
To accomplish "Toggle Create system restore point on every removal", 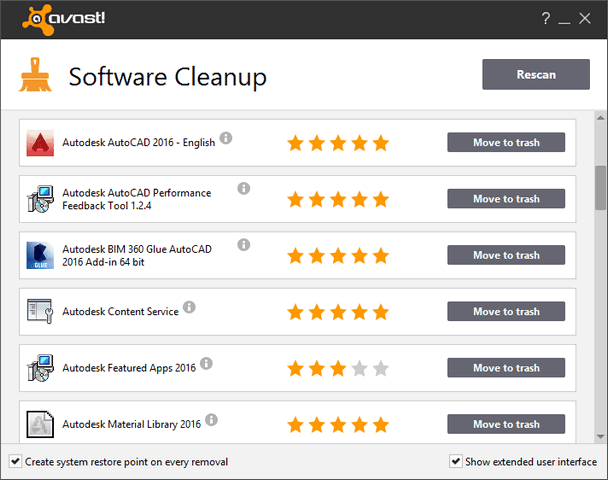I will click(x=15, y=461).
